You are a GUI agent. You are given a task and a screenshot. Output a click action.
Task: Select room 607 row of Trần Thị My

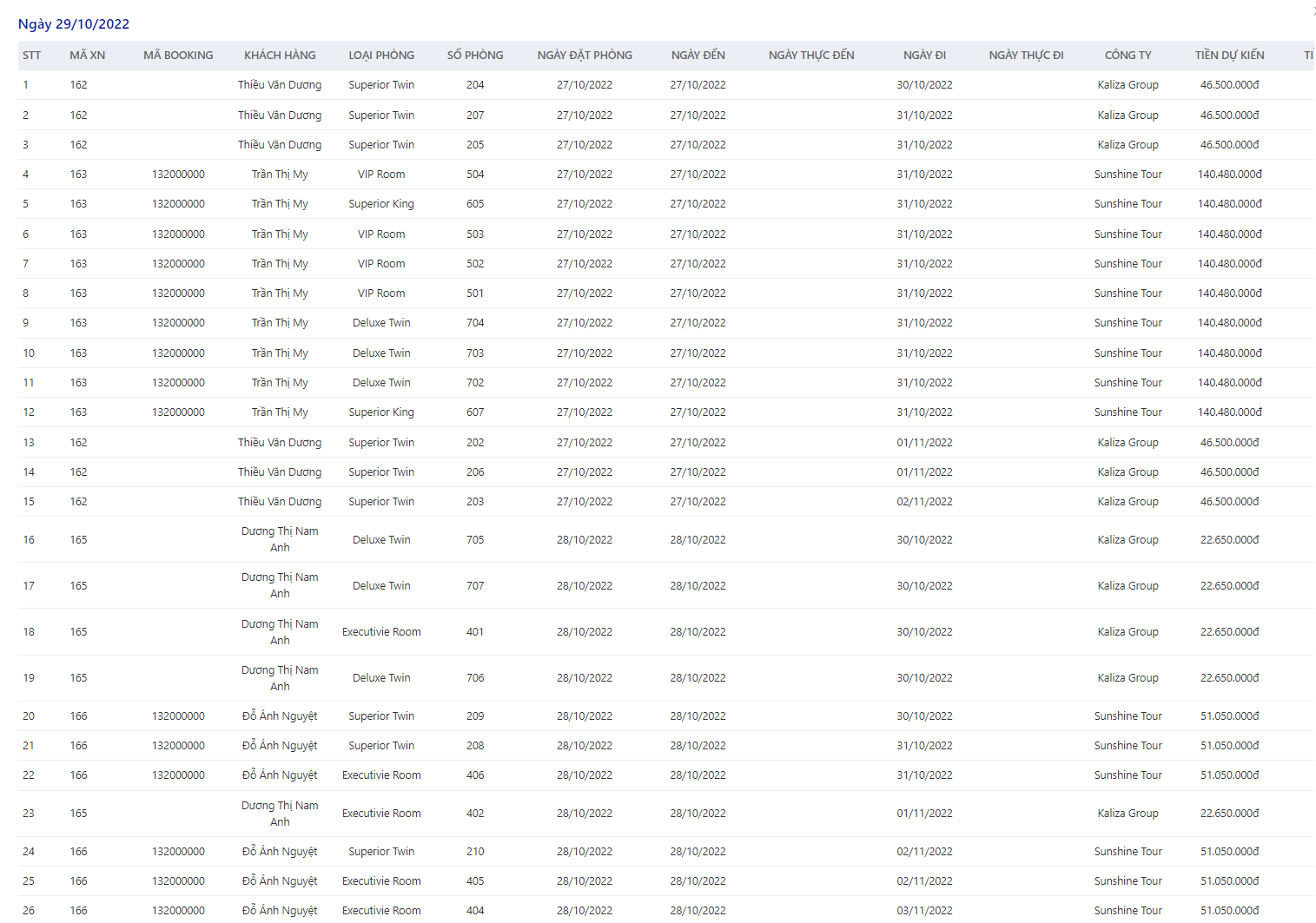point(665,412)
